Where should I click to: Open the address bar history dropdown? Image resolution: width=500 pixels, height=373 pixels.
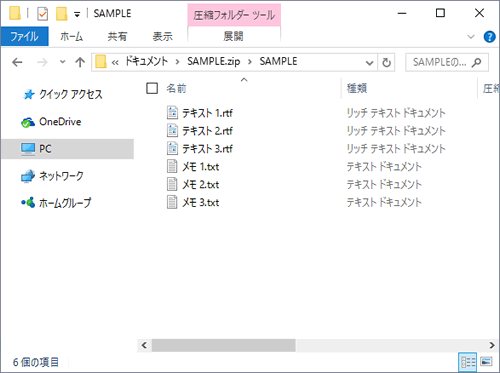[x=369, y=62]
